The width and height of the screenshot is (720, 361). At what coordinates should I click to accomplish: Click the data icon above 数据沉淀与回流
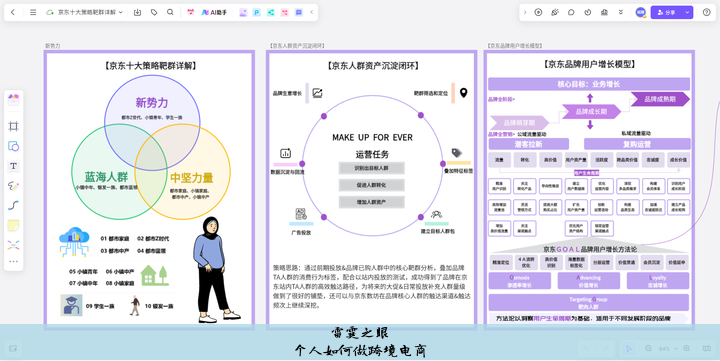(x=285, y=153)
